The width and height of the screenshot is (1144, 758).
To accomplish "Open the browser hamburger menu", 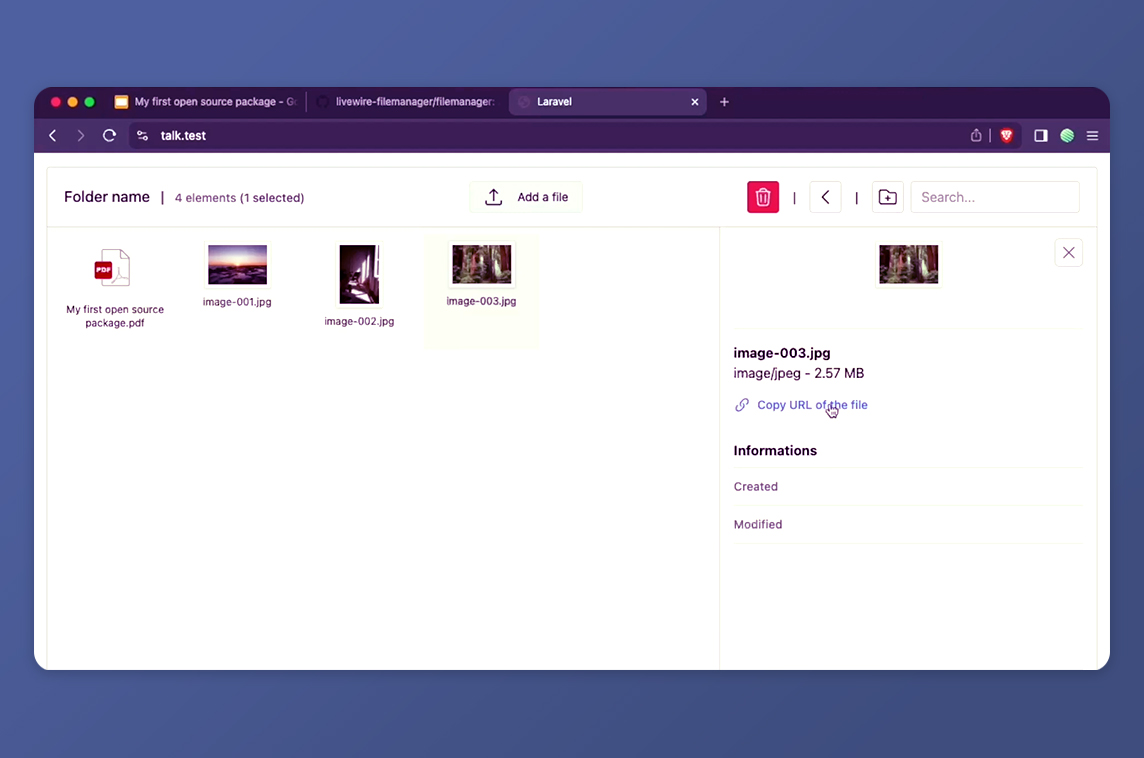I will 1092,136.
